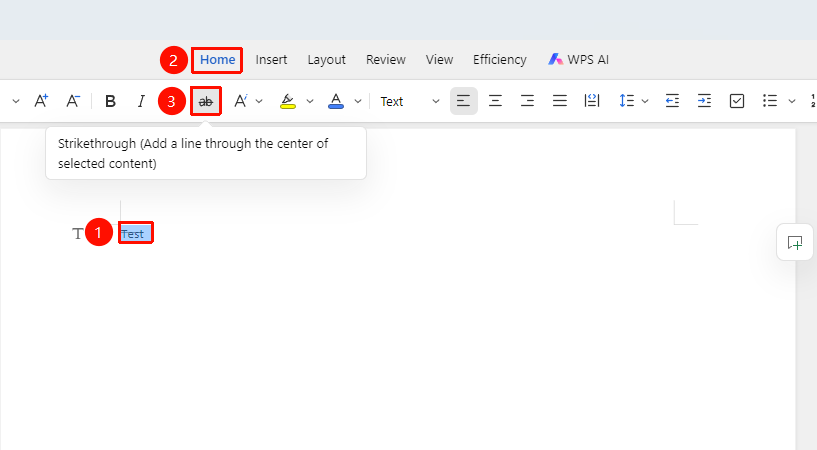The width and height of the screenshot is (817, 450).
Task: Decrease font size with the A- icon
Action: tap(73, 101)
